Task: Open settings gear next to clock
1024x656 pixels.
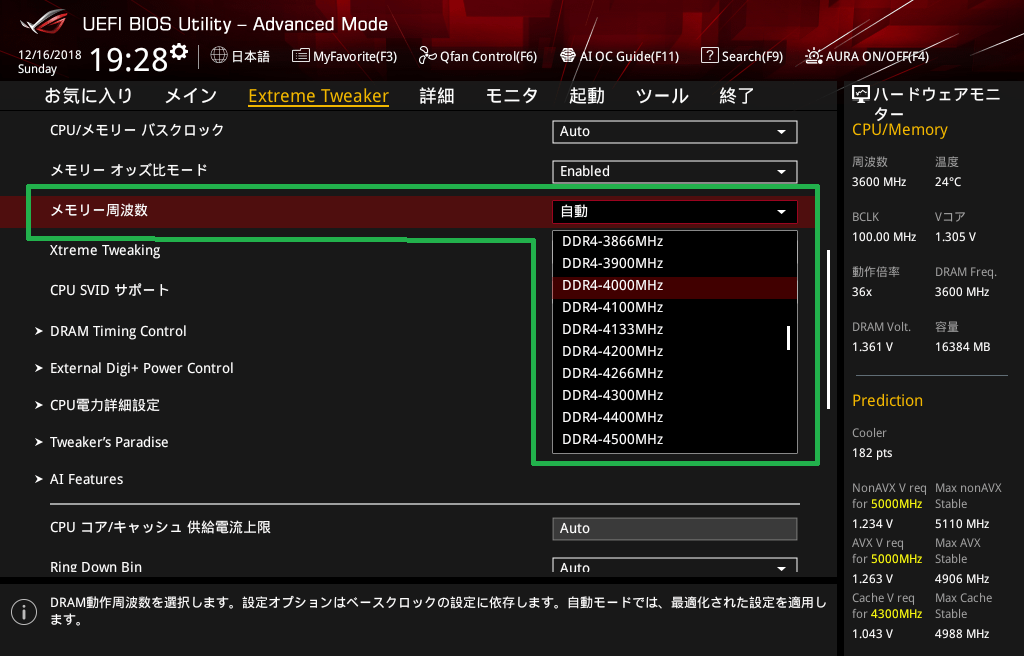Action: 180,52
